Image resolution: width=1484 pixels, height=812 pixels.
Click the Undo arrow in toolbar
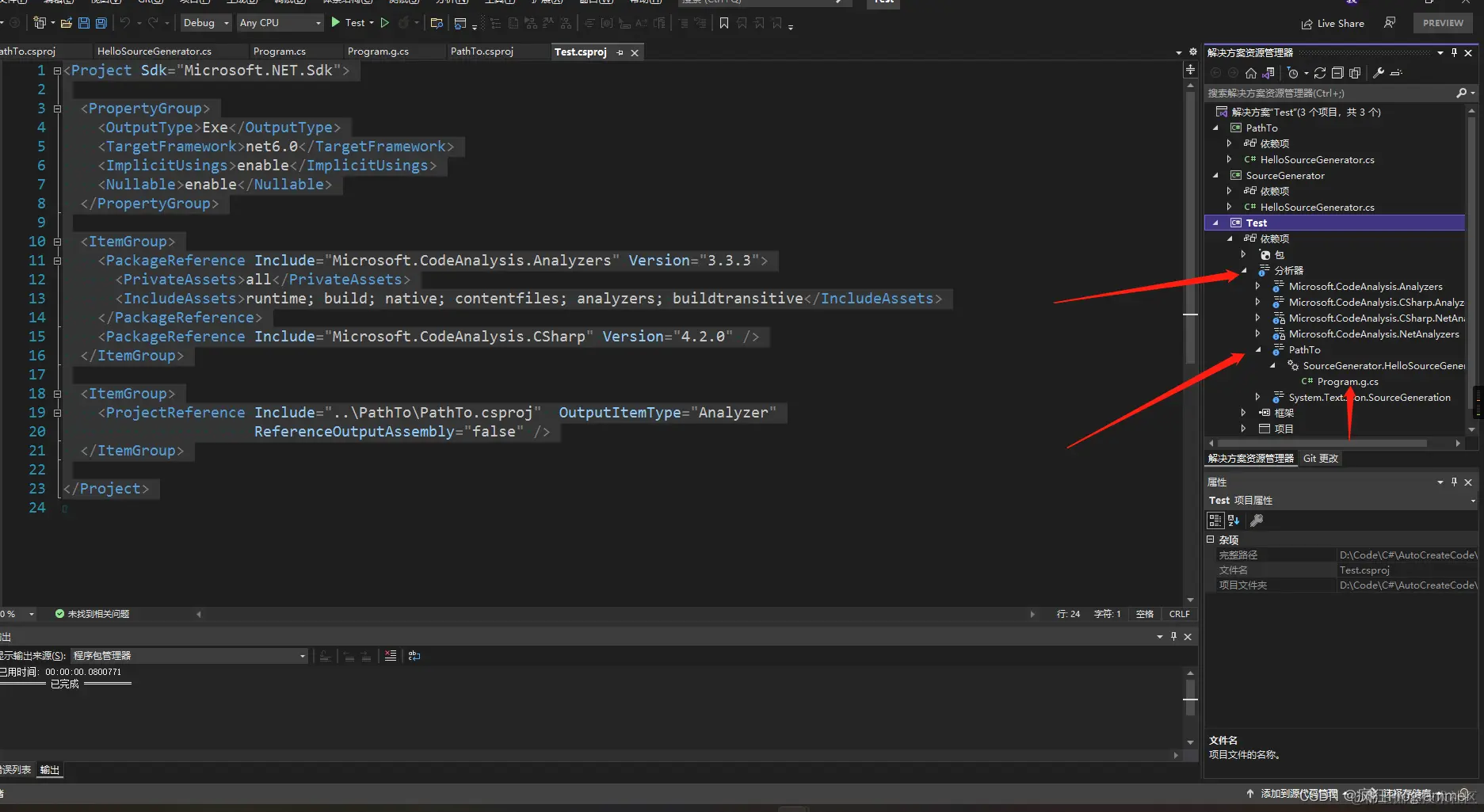point(124,23)
